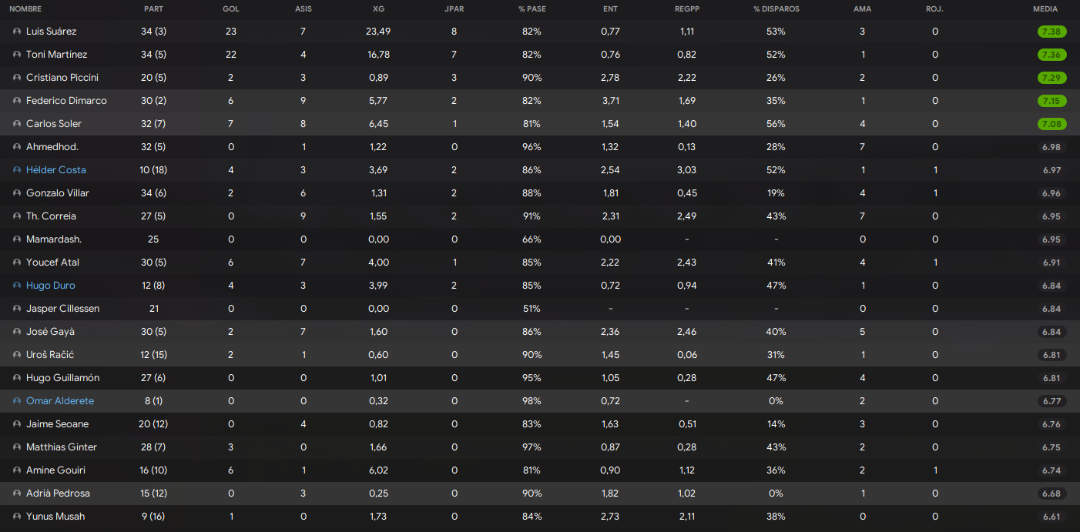Select Luis Suárez's green 7.38 rating badge

tap(1051, 32)
